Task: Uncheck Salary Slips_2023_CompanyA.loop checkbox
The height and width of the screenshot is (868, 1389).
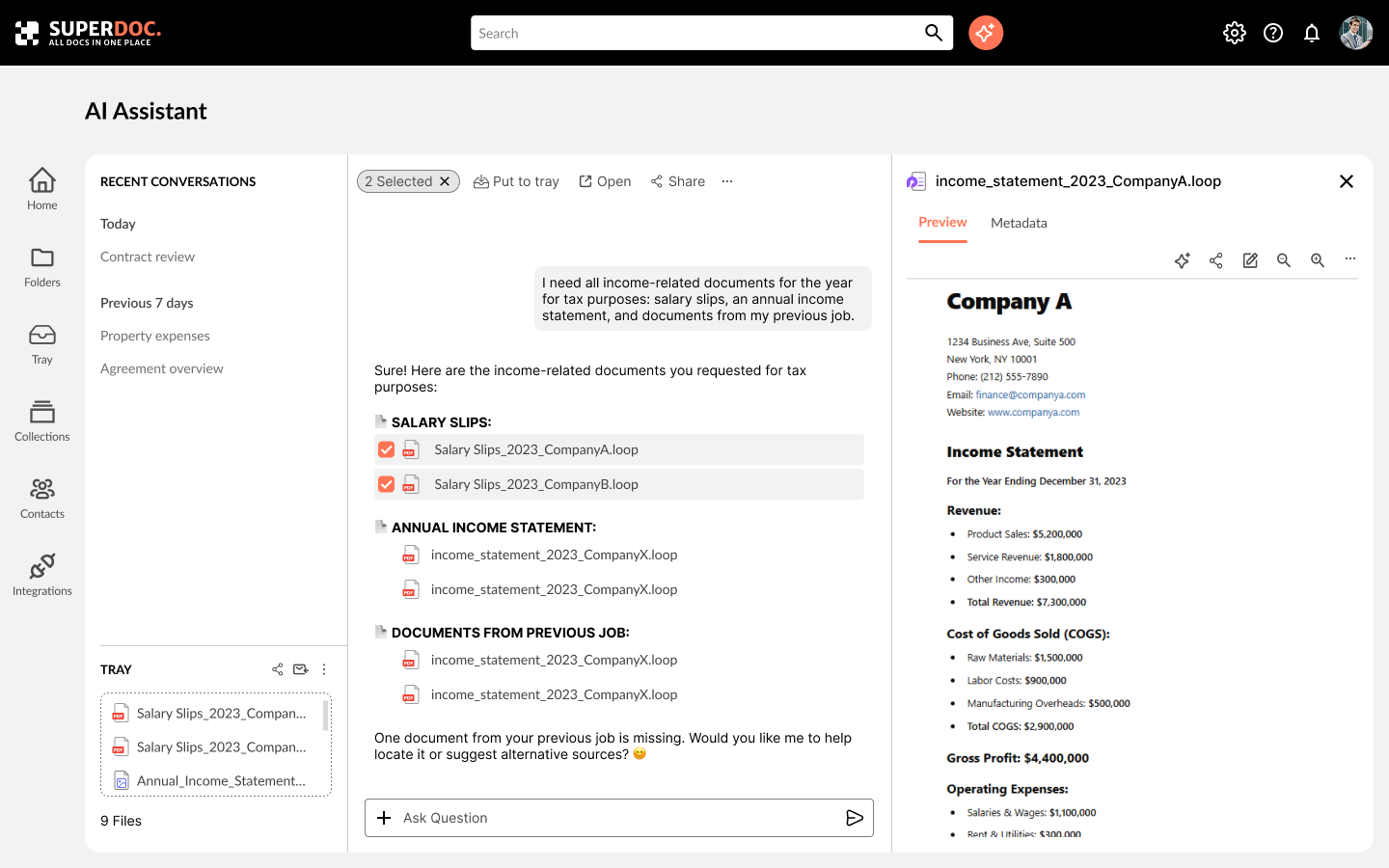Action: pos(387,449)
